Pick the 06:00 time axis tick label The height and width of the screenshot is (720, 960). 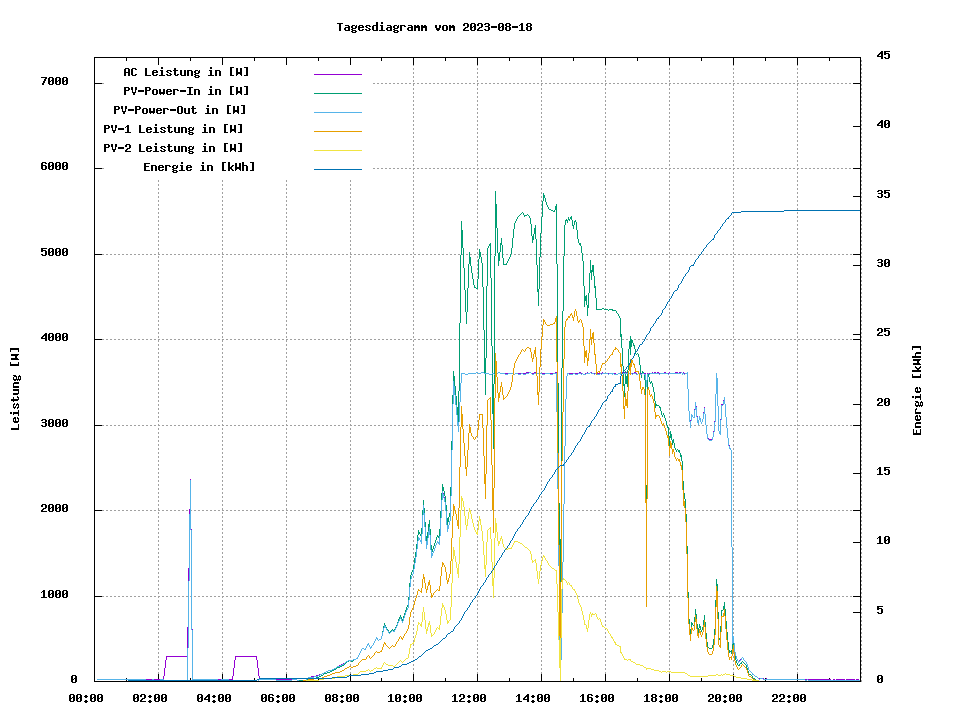277,698
